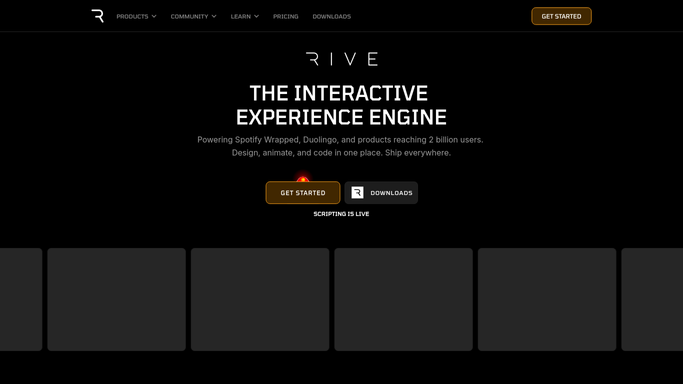Click the Rive icon inside Downloads button
The height and width of the screenshot is (384, 683).
357,192
